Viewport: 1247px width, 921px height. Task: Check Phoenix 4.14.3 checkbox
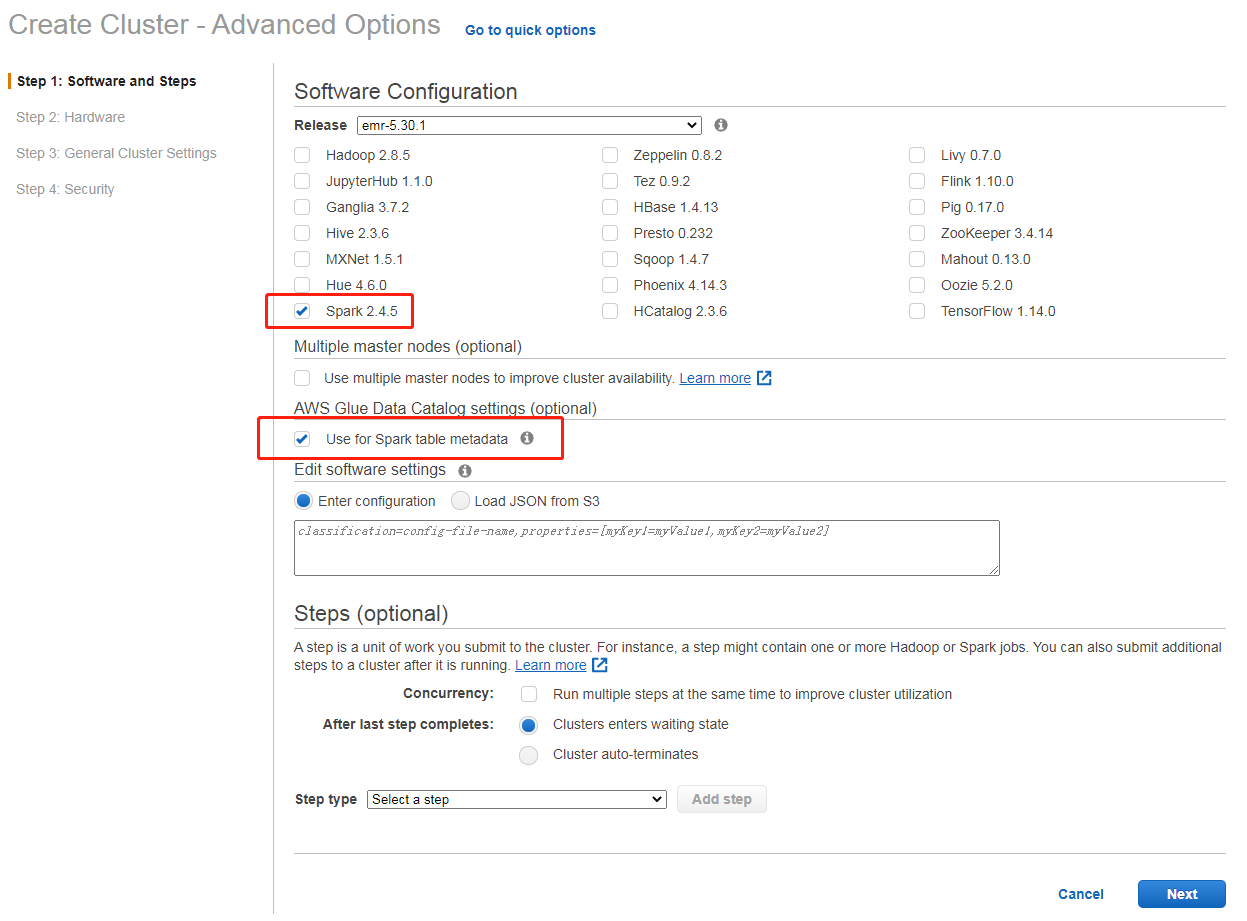tap(610, 285)
